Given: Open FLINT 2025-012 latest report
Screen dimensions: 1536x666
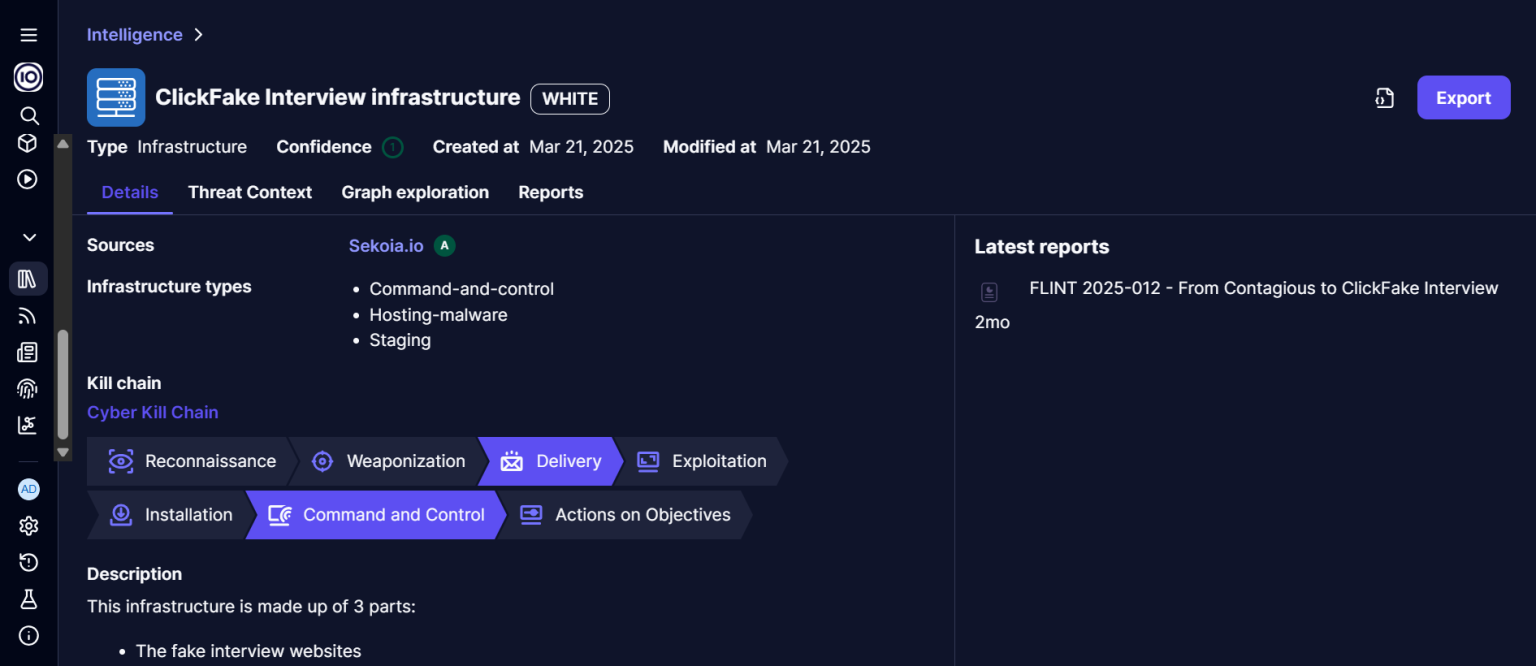Looking at the screenshot, I should 1263,288.
